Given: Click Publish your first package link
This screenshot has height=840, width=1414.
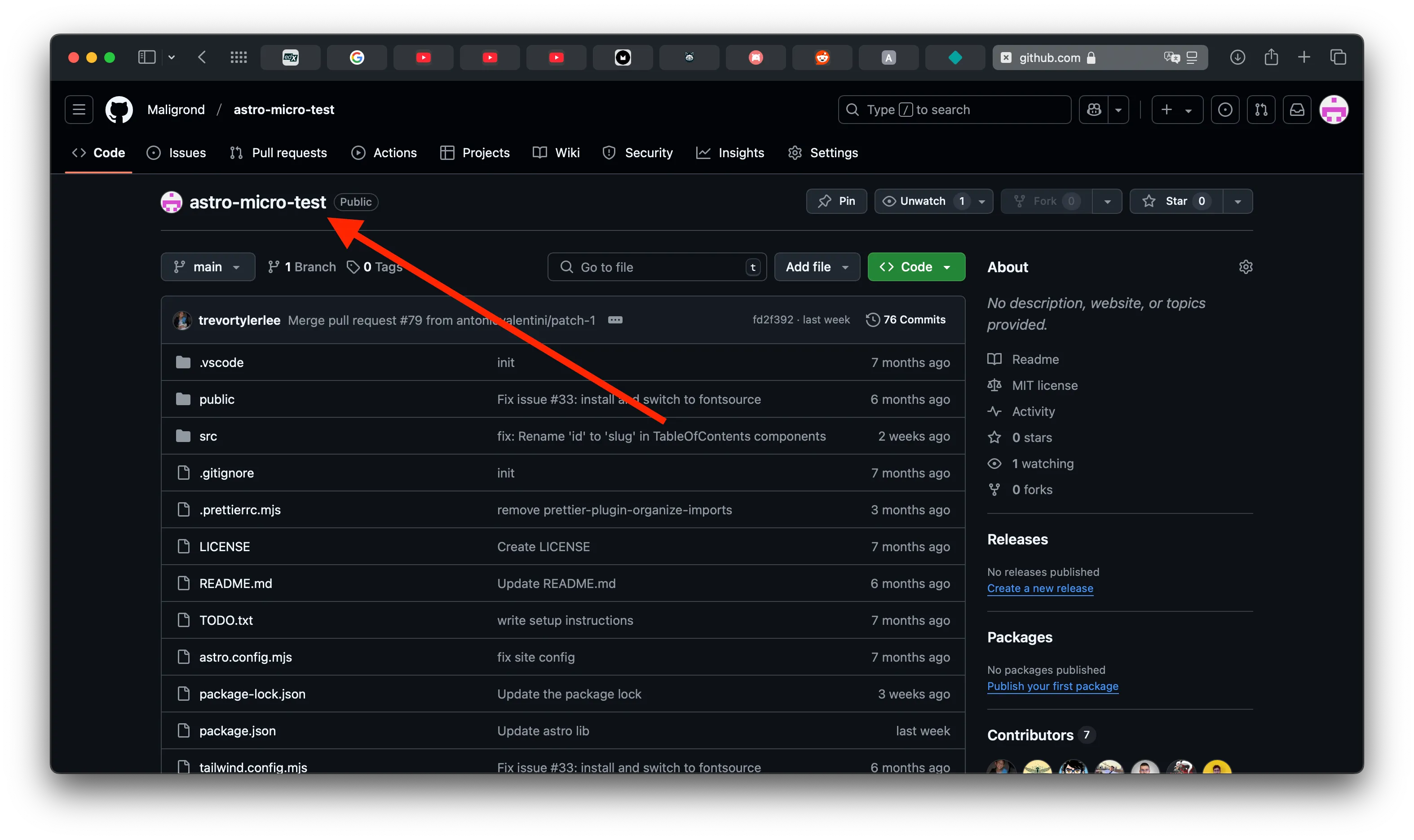Looking at the screenshot, I should (1052, 686).
